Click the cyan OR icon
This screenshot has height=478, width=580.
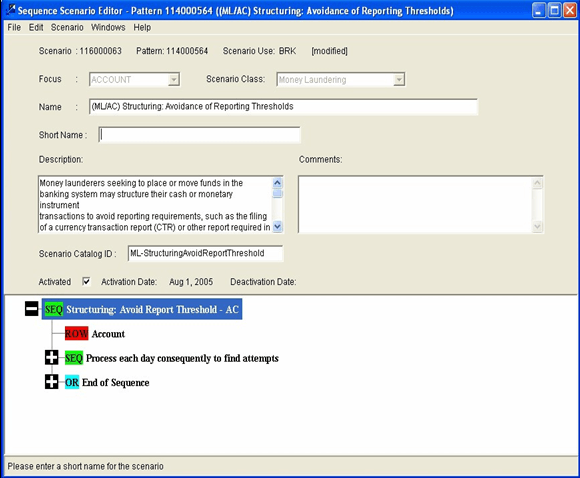(x=72, y=383)
